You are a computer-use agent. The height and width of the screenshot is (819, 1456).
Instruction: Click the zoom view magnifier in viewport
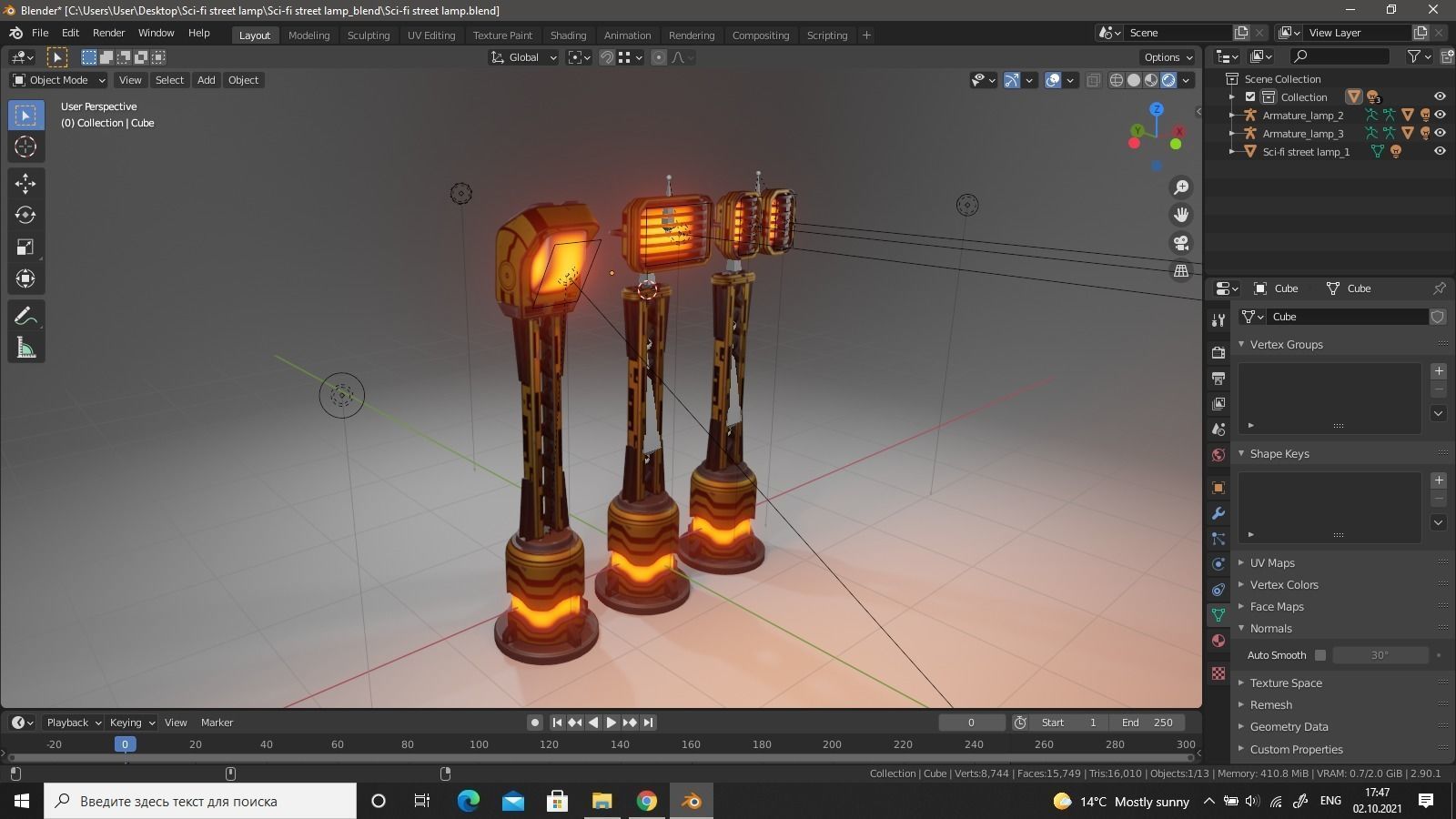pyautogui.click(x=1181, y=187)
